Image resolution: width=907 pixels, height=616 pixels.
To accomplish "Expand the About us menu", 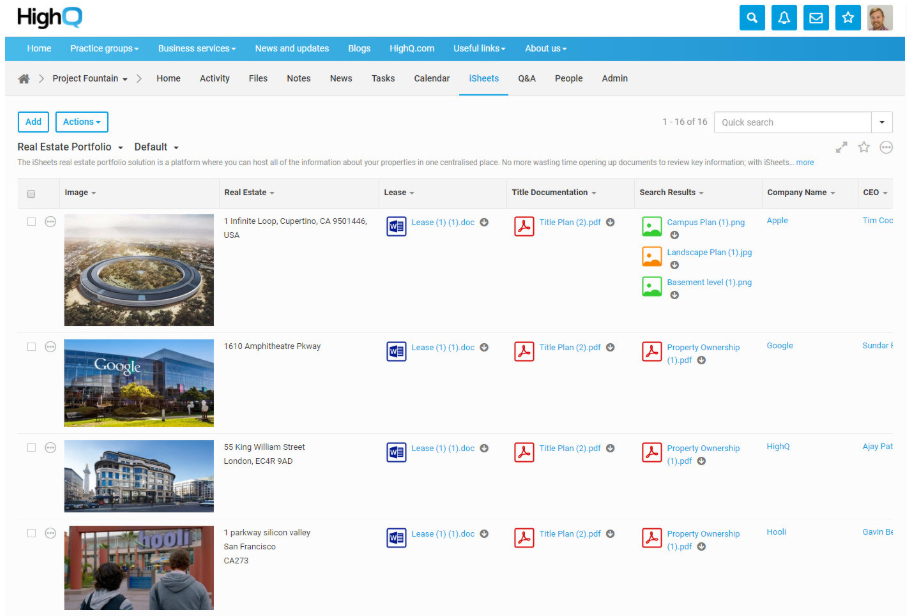I will point(545,49).
